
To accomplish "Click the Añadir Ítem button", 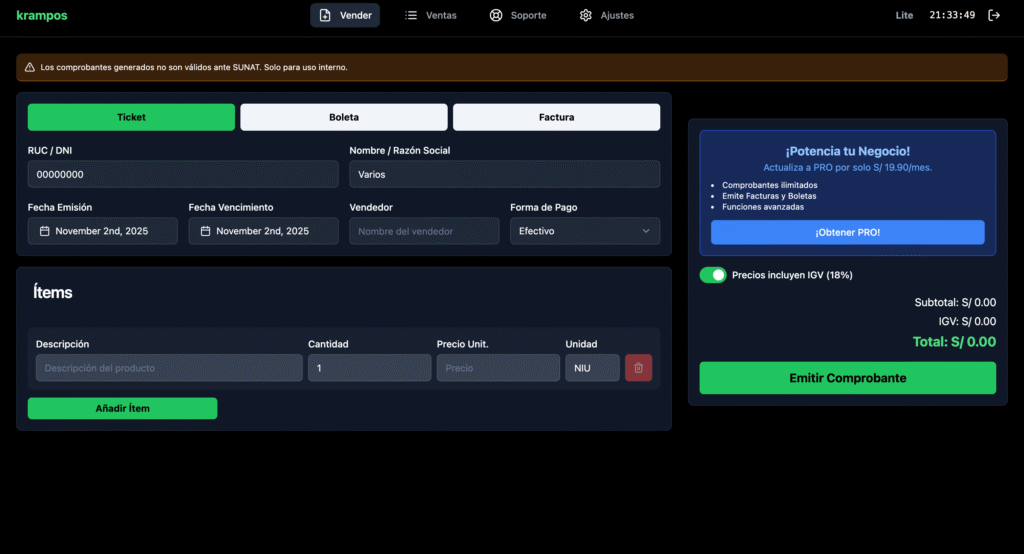I will (x=122, y=408).
